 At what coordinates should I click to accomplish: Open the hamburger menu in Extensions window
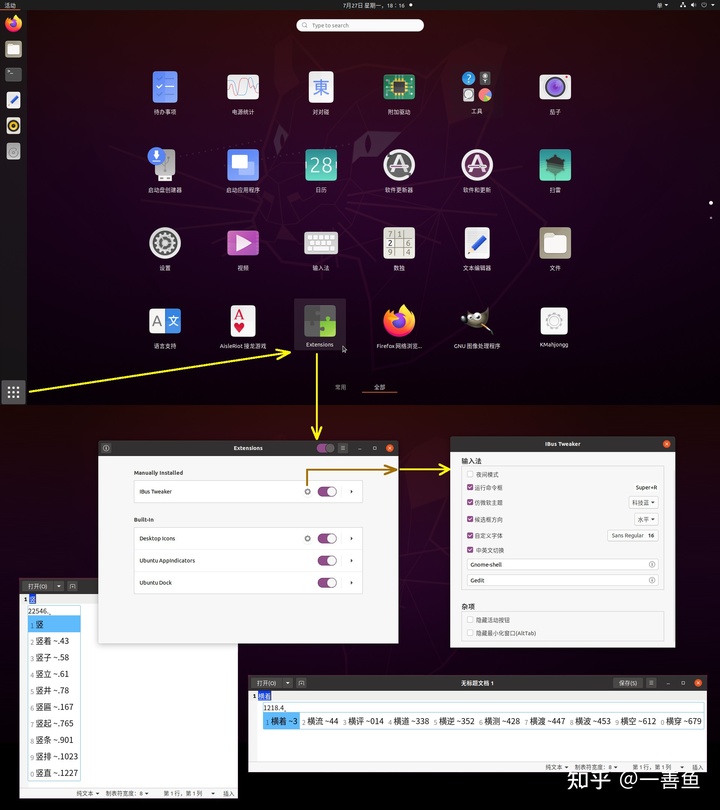click(x=343, y=448)
